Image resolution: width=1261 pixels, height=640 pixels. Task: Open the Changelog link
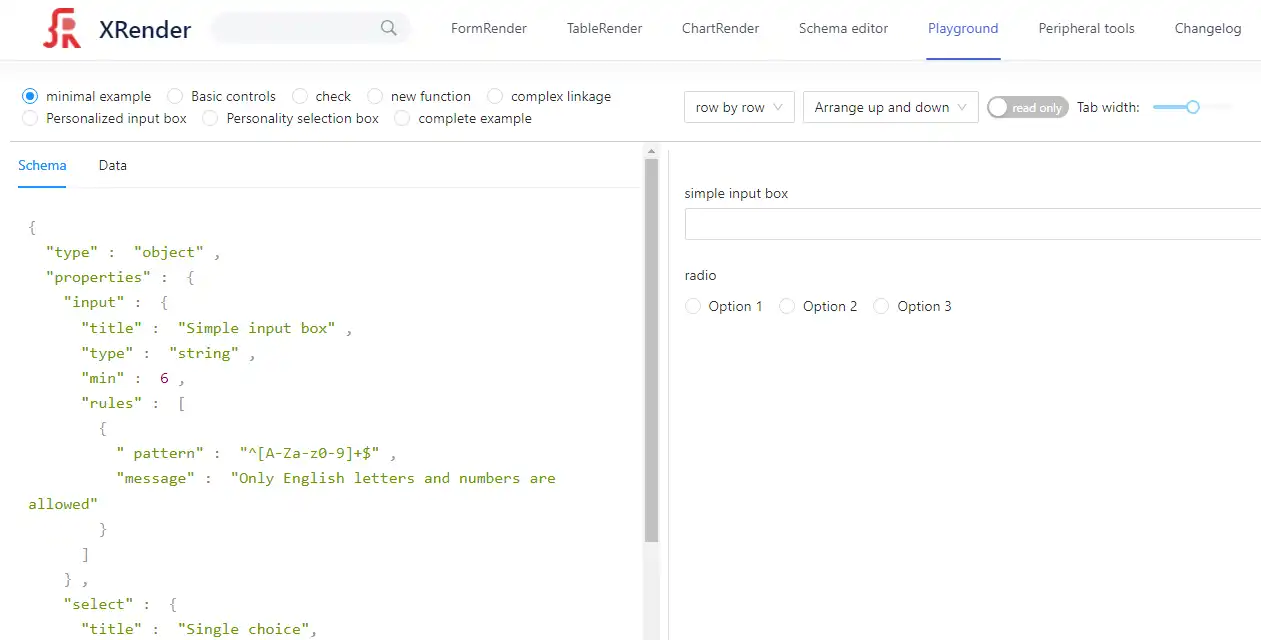(1207, 28)
